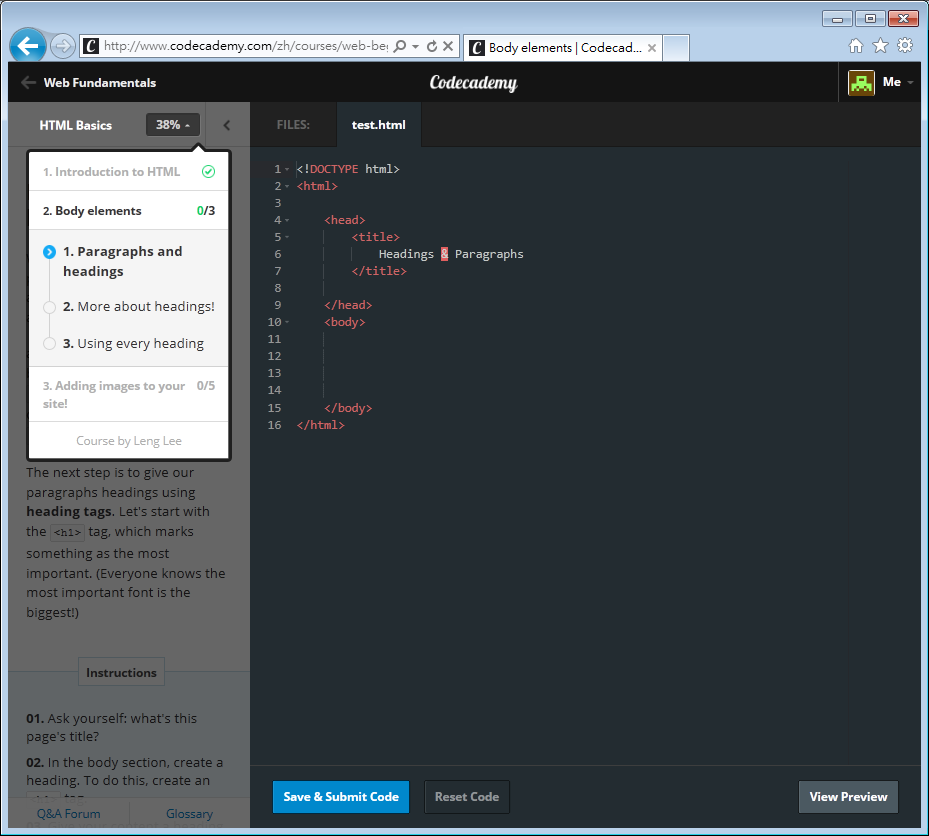Click the pixel avatar icon
Screen dimensions: 929x836
point(861,82)
